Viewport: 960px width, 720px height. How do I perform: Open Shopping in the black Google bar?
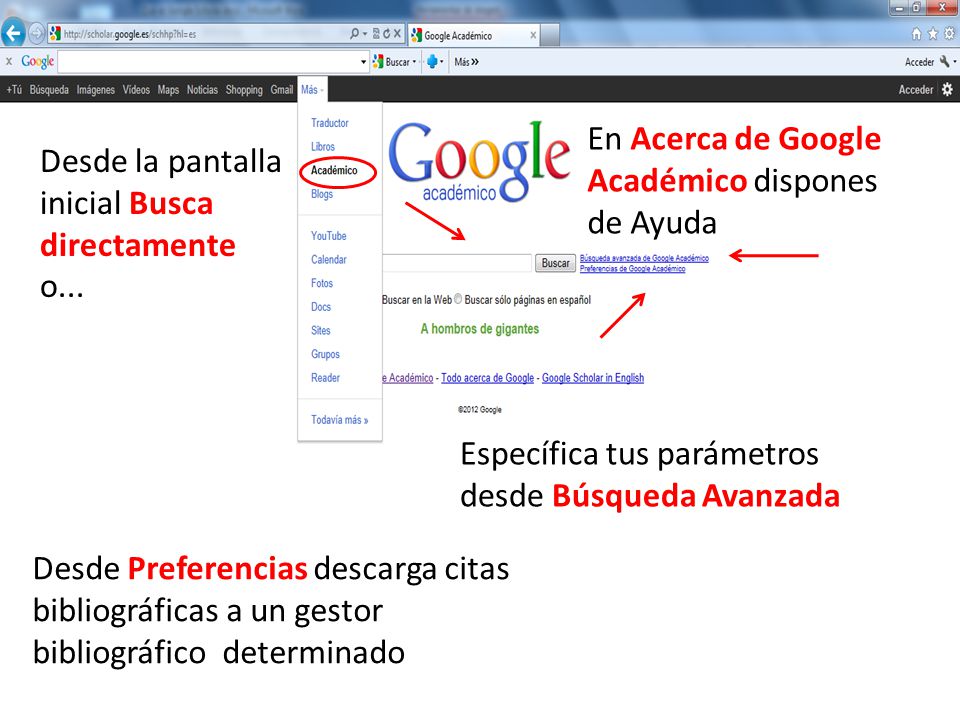coord(244,89)
